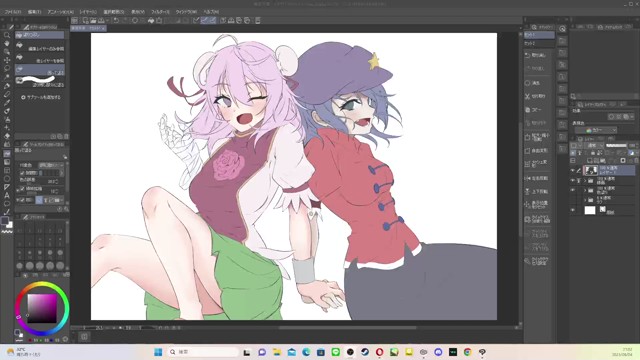Toggle the first checkbox in tool property panel

click(22, 173)
